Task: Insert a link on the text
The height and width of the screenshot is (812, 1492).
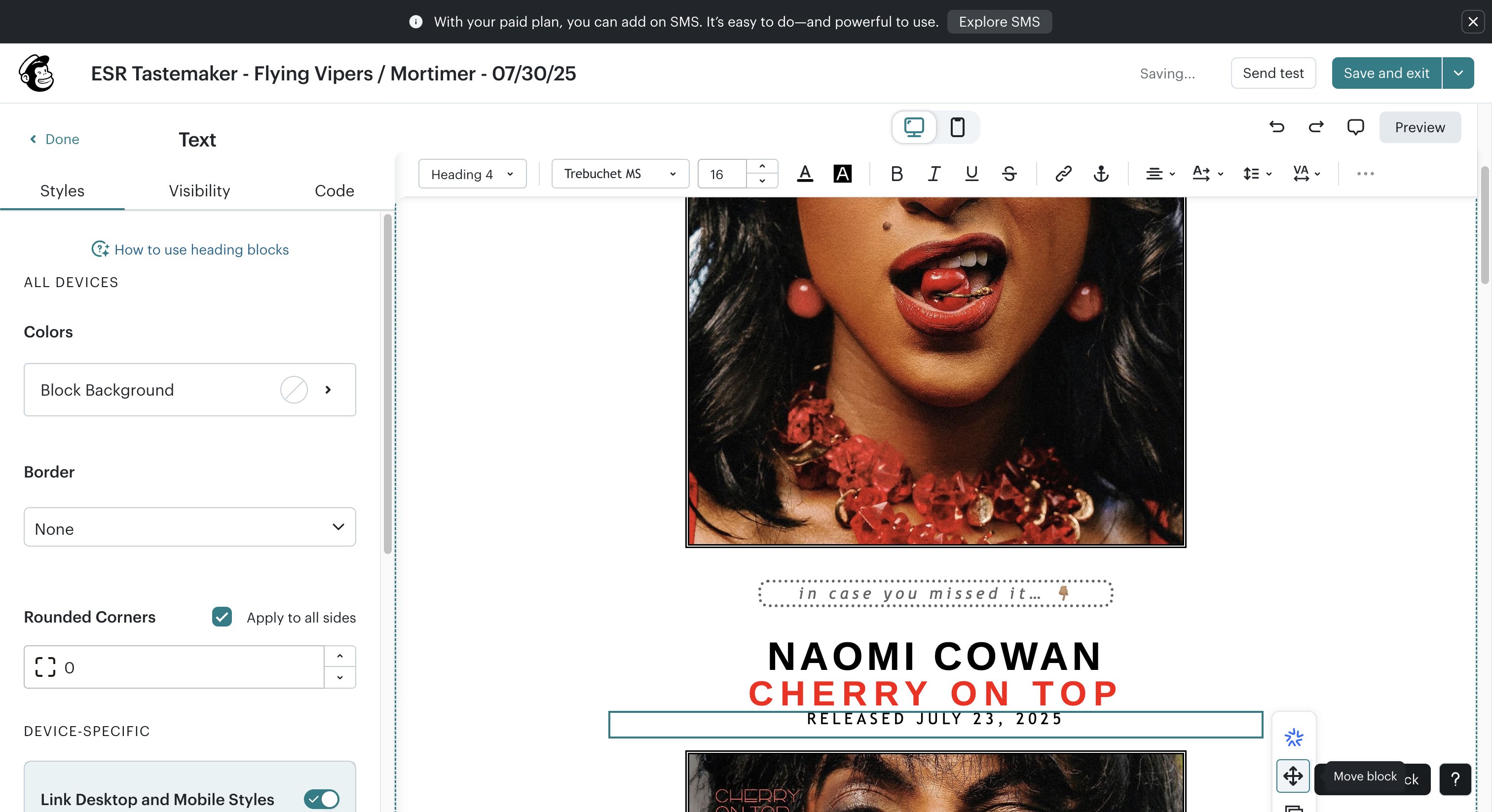Action: point(1063,174)
